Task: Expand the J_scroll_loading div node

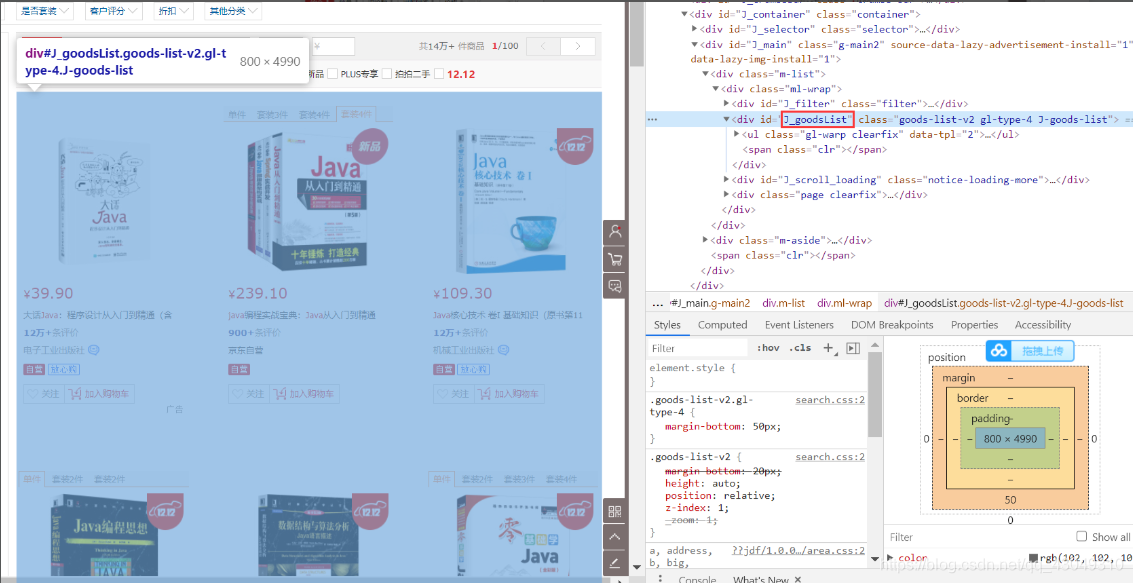Action: 726,179
